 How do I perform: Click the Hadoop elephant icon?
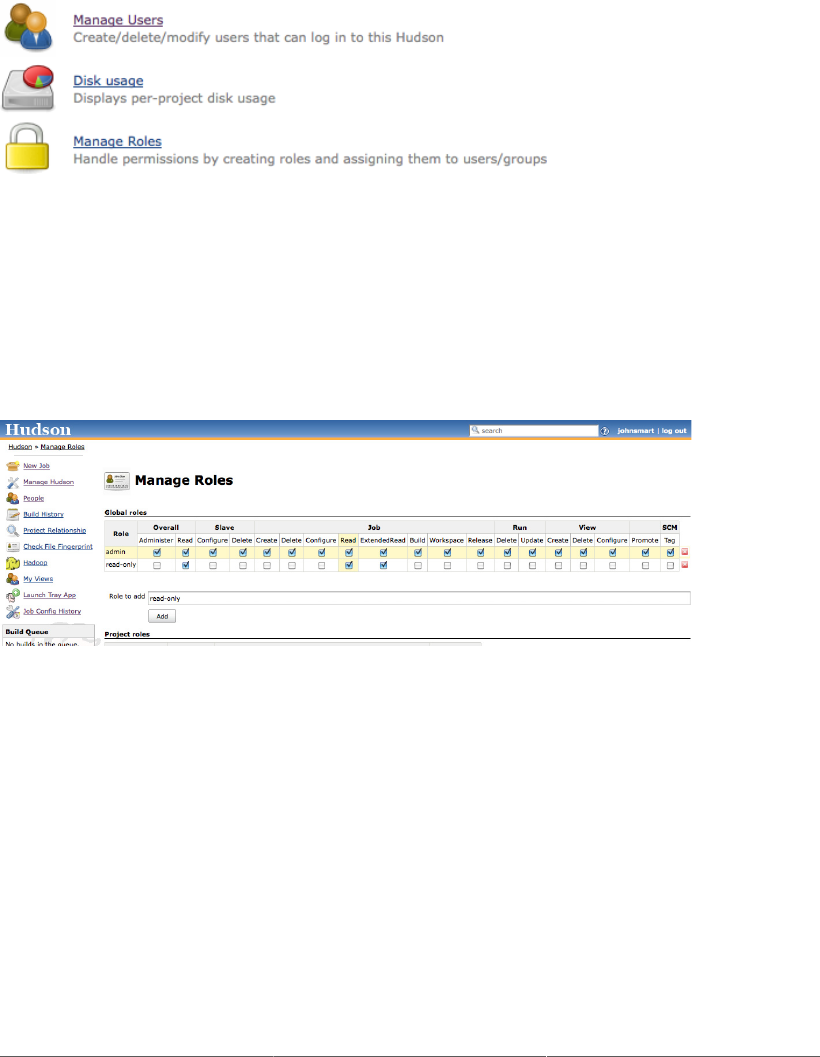click(13, 563)
